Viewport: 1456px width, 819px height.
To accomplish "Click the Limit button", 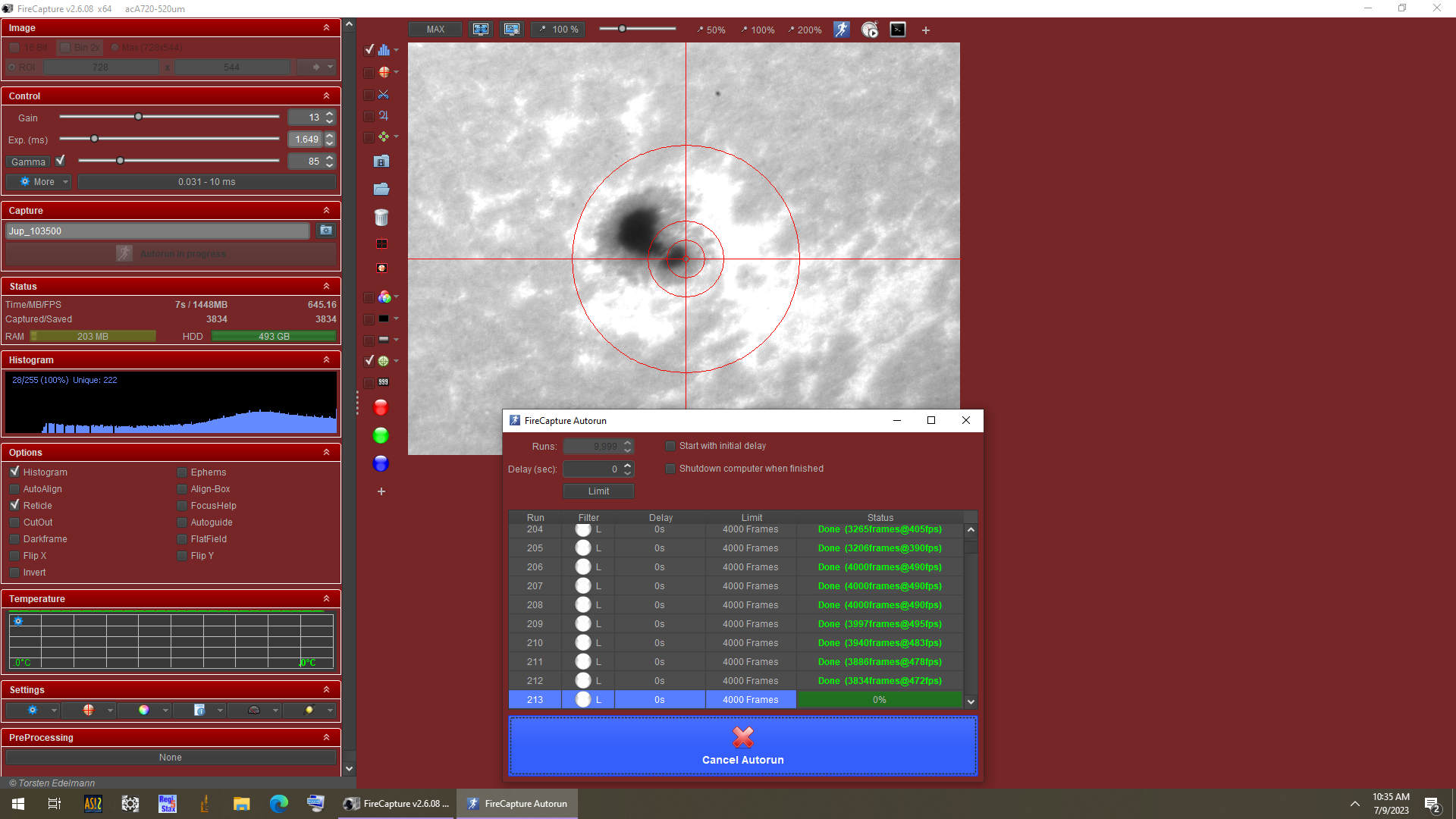I will [x=598, y=491].
